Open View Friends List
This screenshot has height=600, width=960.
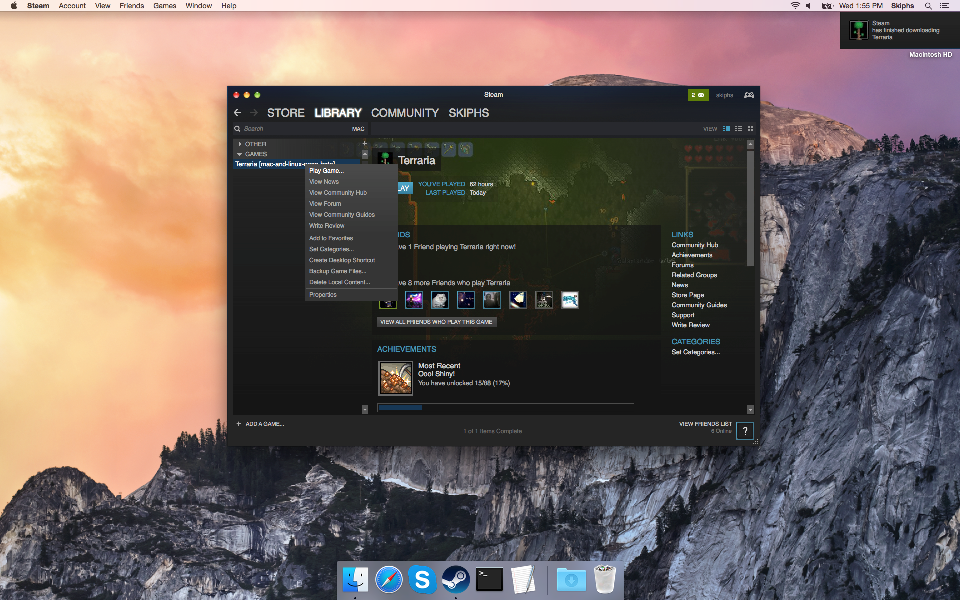point(705,424)
